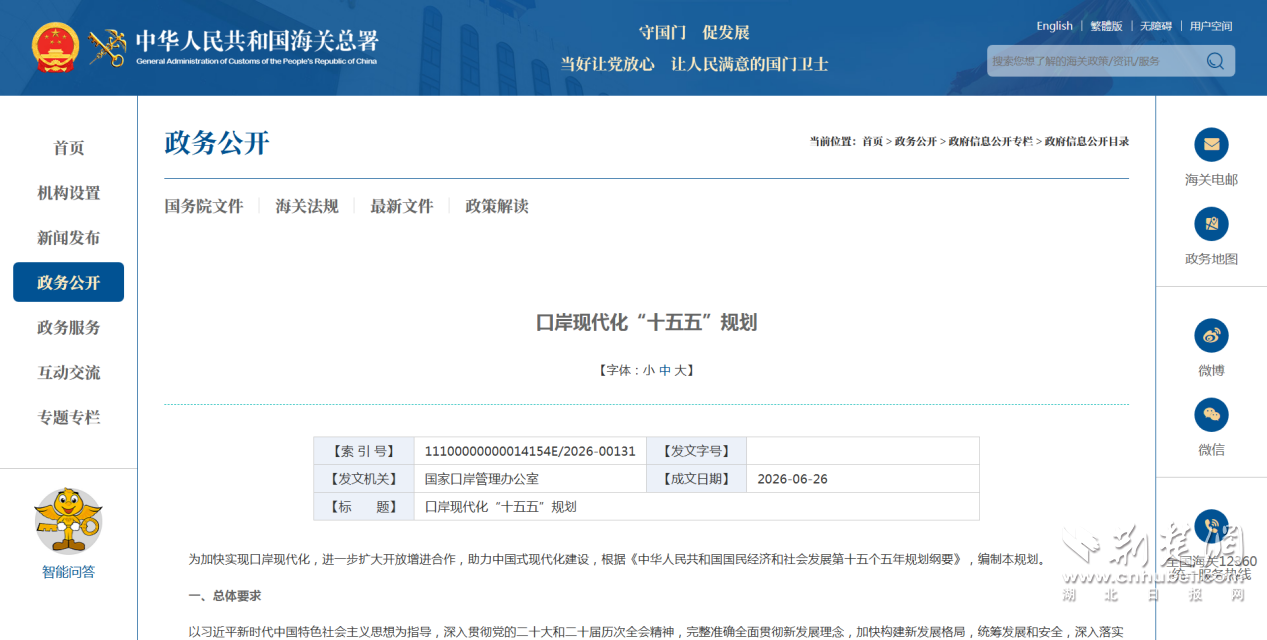This screenshot has height=640, width=1267.
Task: Open the 政务地图 map icon
Action: click(x=1211, y=223)
